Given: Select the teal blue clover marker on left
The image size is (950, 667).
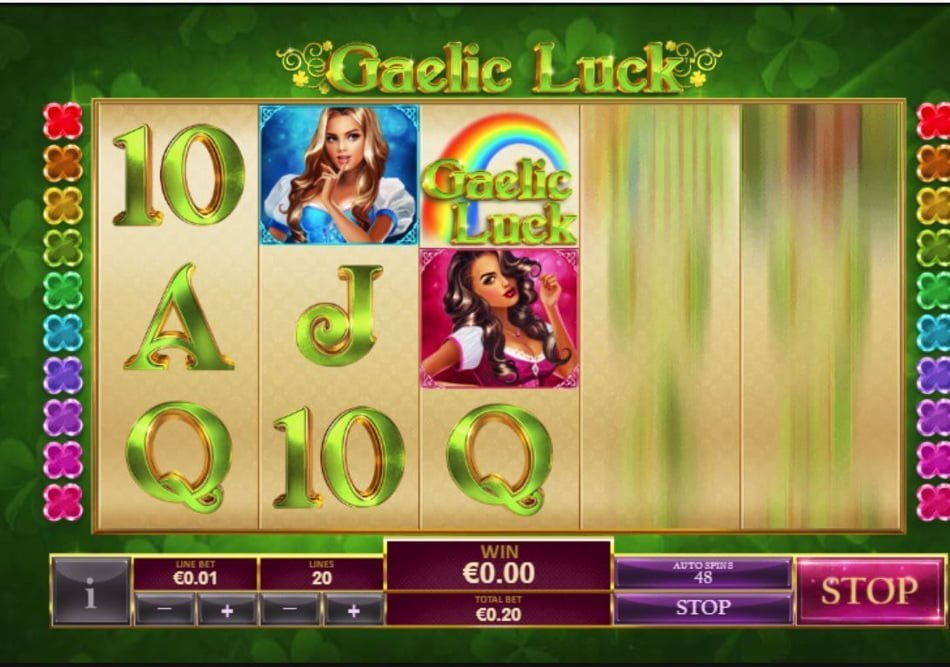Looking at the screenshot, I should pyautogui.click(x=63, y=333).
